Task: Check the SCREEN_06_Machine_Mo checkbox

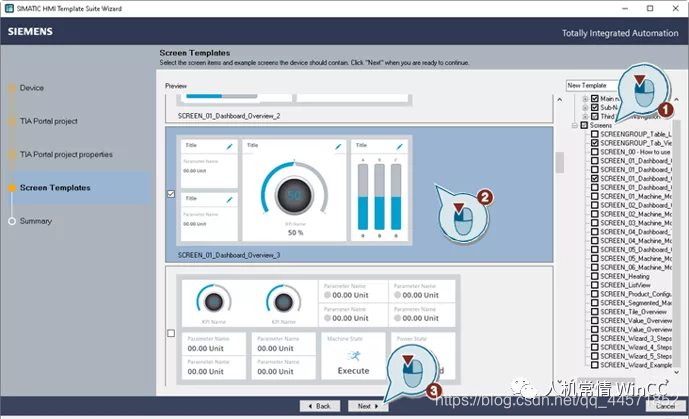Action: [x=595, y=267]
